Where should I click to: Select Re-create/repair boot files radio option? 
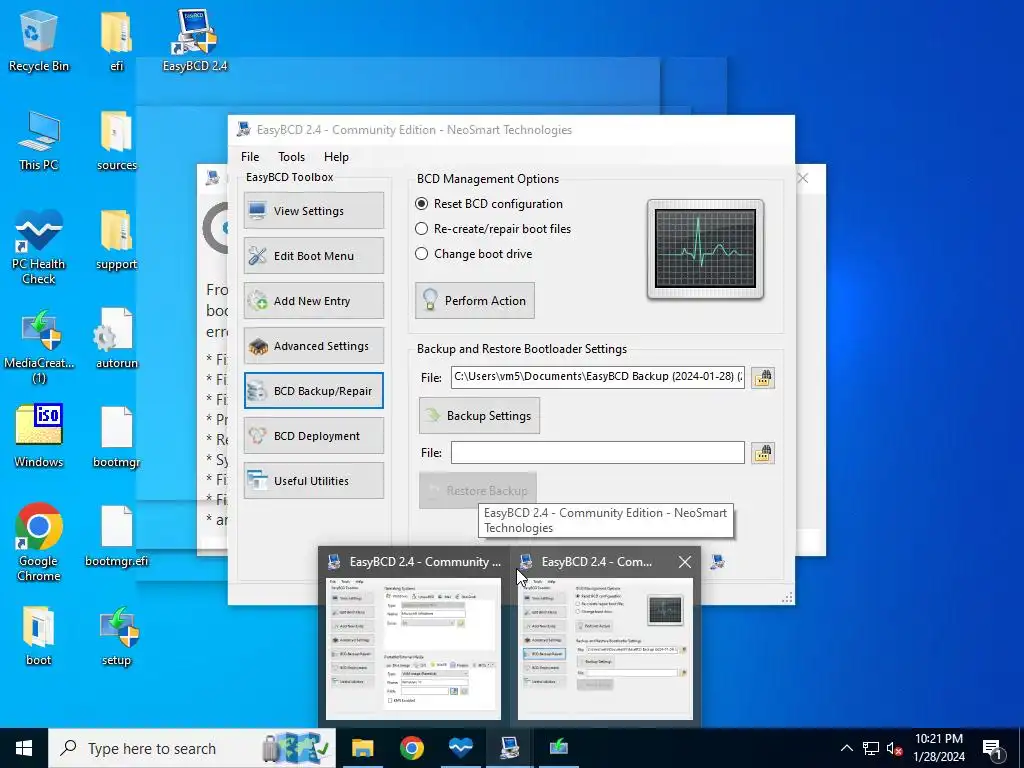493,229
